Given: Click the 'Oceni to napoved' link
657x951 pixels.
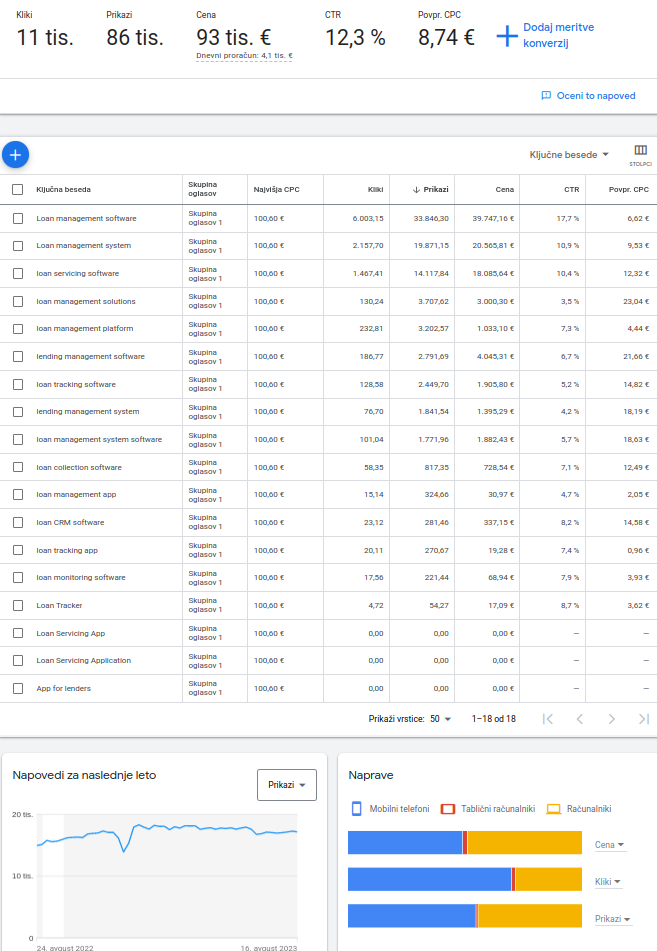Looking at the screenshot, I should coord(595,96).
